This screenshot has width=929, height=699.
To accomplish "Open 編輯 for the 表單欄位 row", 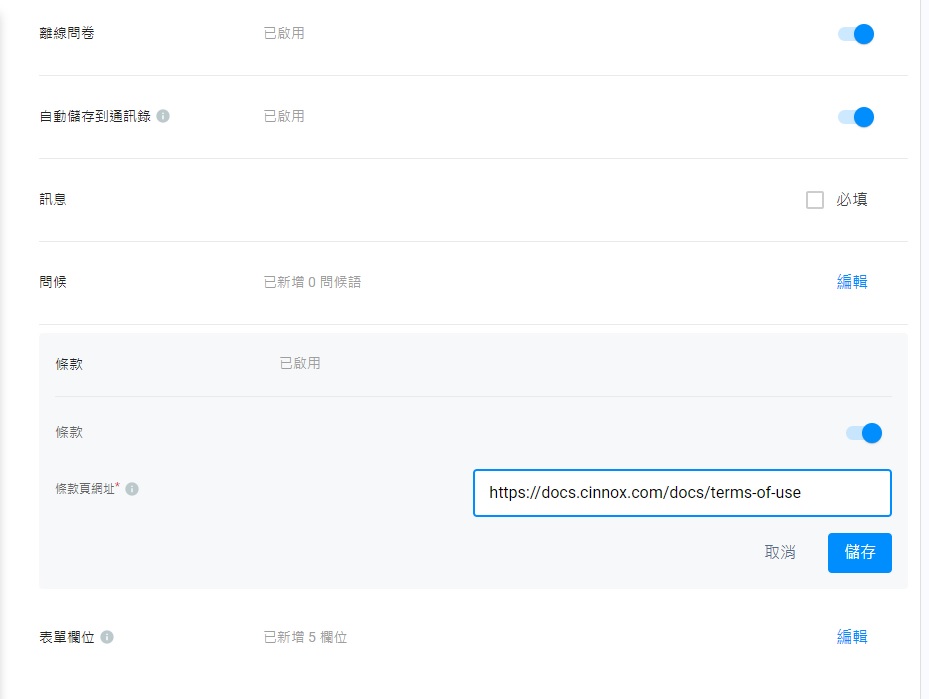I will pyautogui.click(x=852, y=637).
